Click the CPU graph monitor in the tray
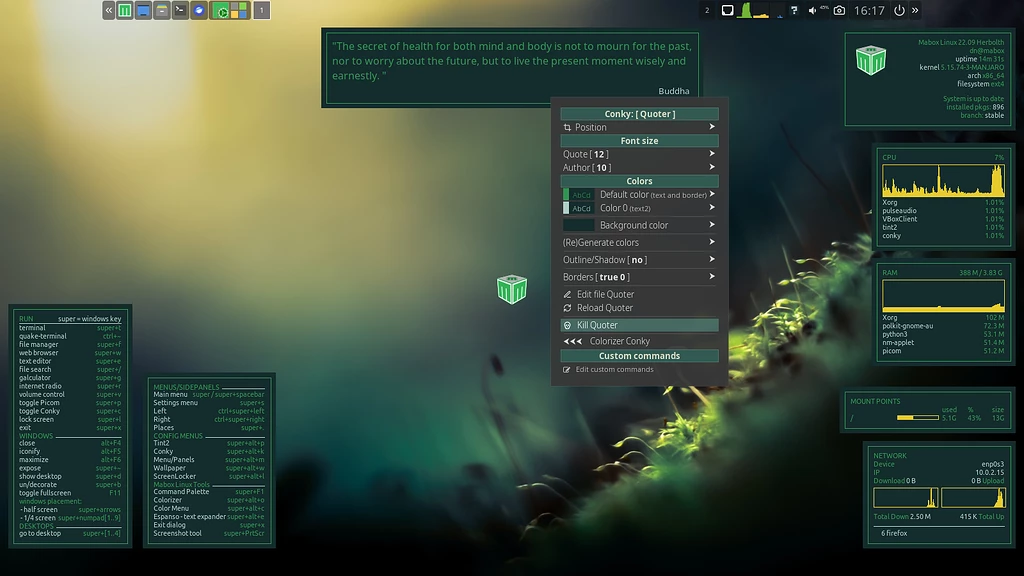1024x576 pixels. tap(747, 10)
